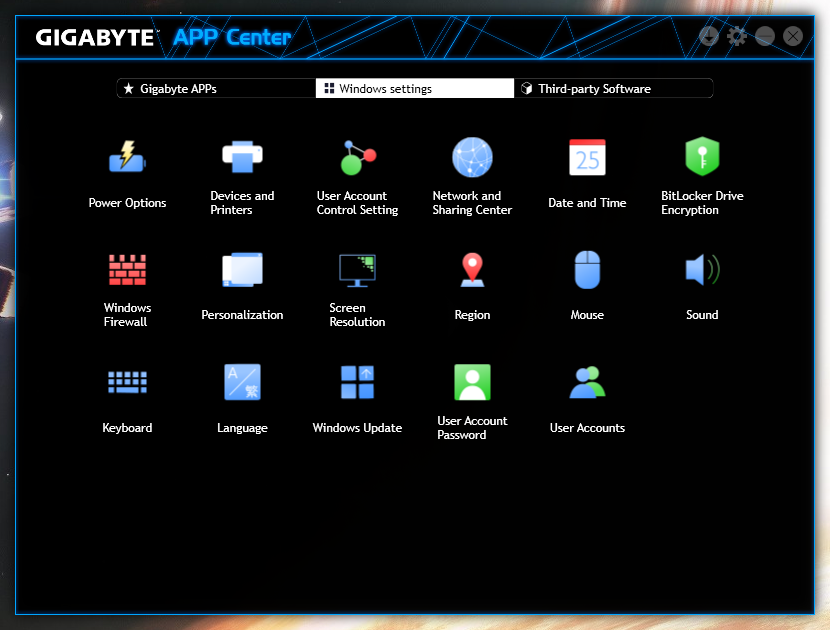Open User Accounts
This screenshot has width=830, height=630.
587,383
